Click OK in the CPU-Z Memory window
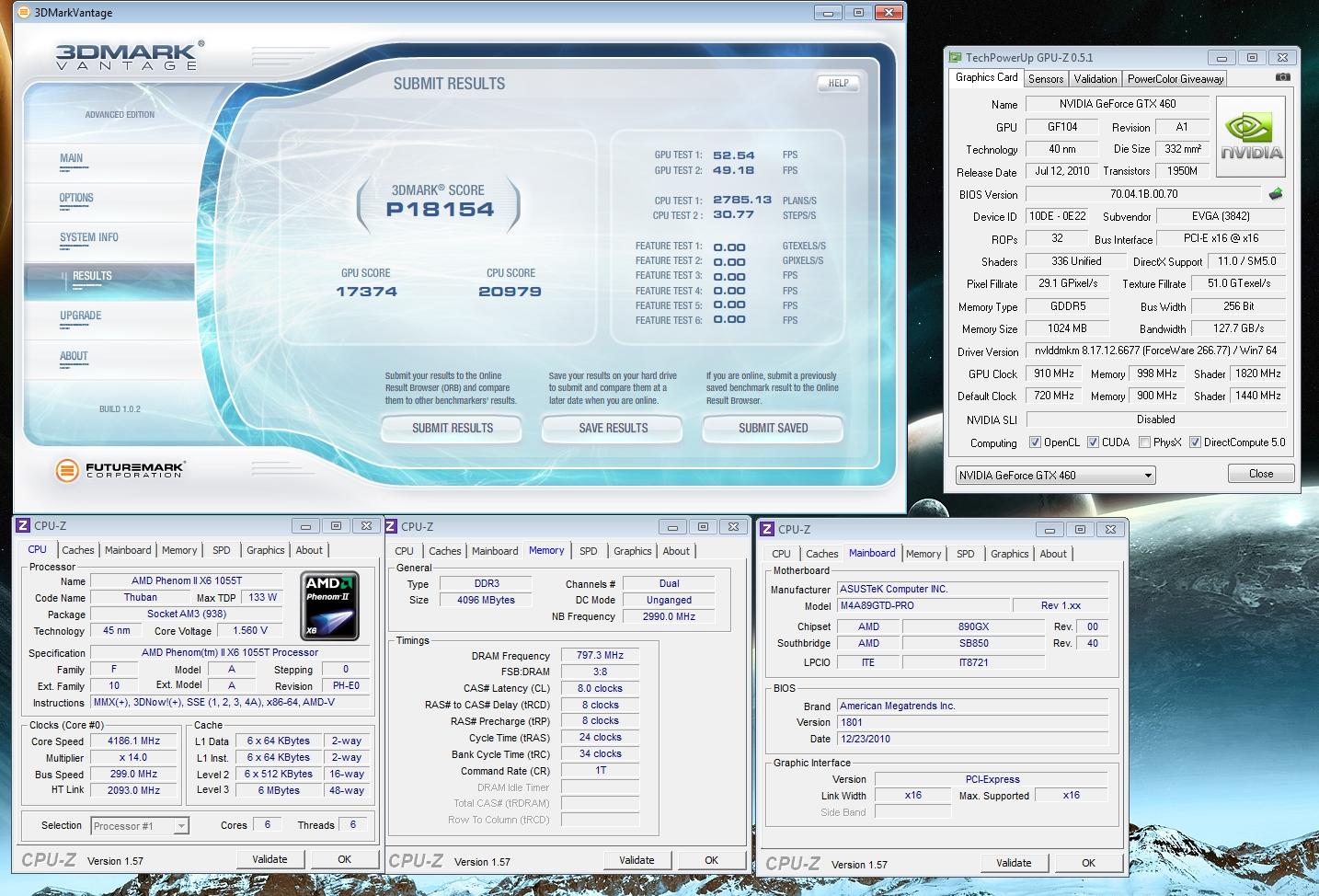This screenshot has height=896, width=1319. pos(711,860)
